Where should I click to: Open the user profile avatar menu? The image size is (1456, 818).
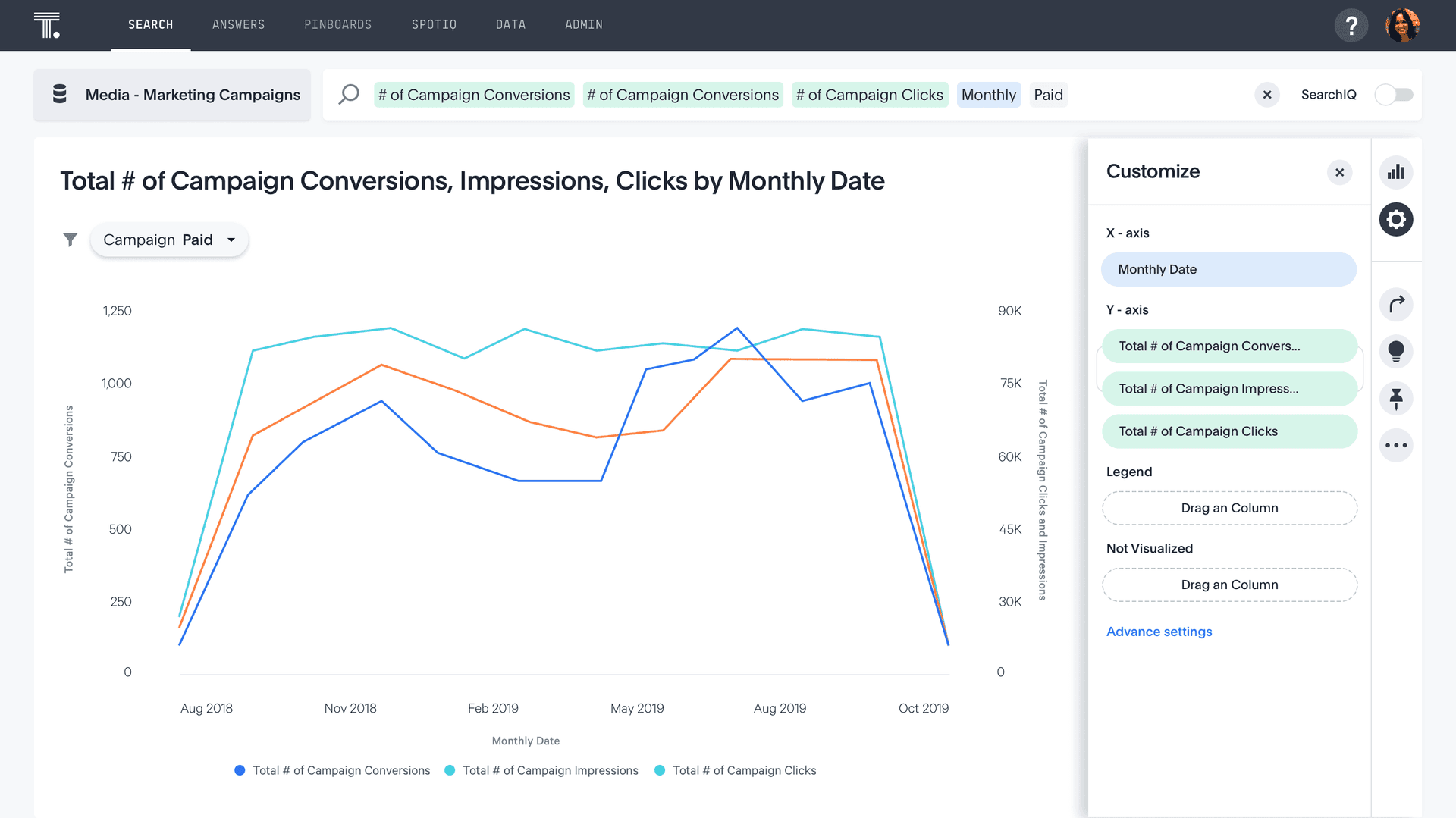[1401, 26]
